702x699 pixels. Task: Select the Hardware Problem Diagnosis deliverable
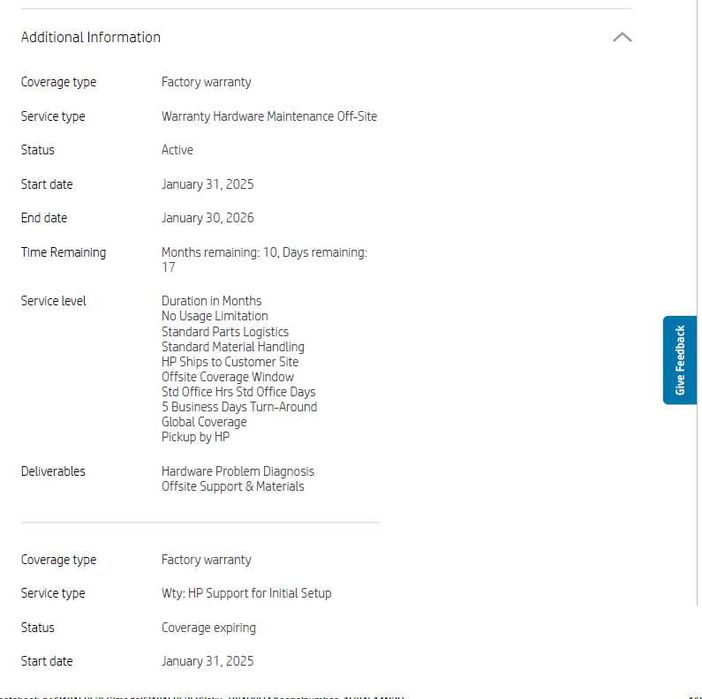click(x=237, y=471)
